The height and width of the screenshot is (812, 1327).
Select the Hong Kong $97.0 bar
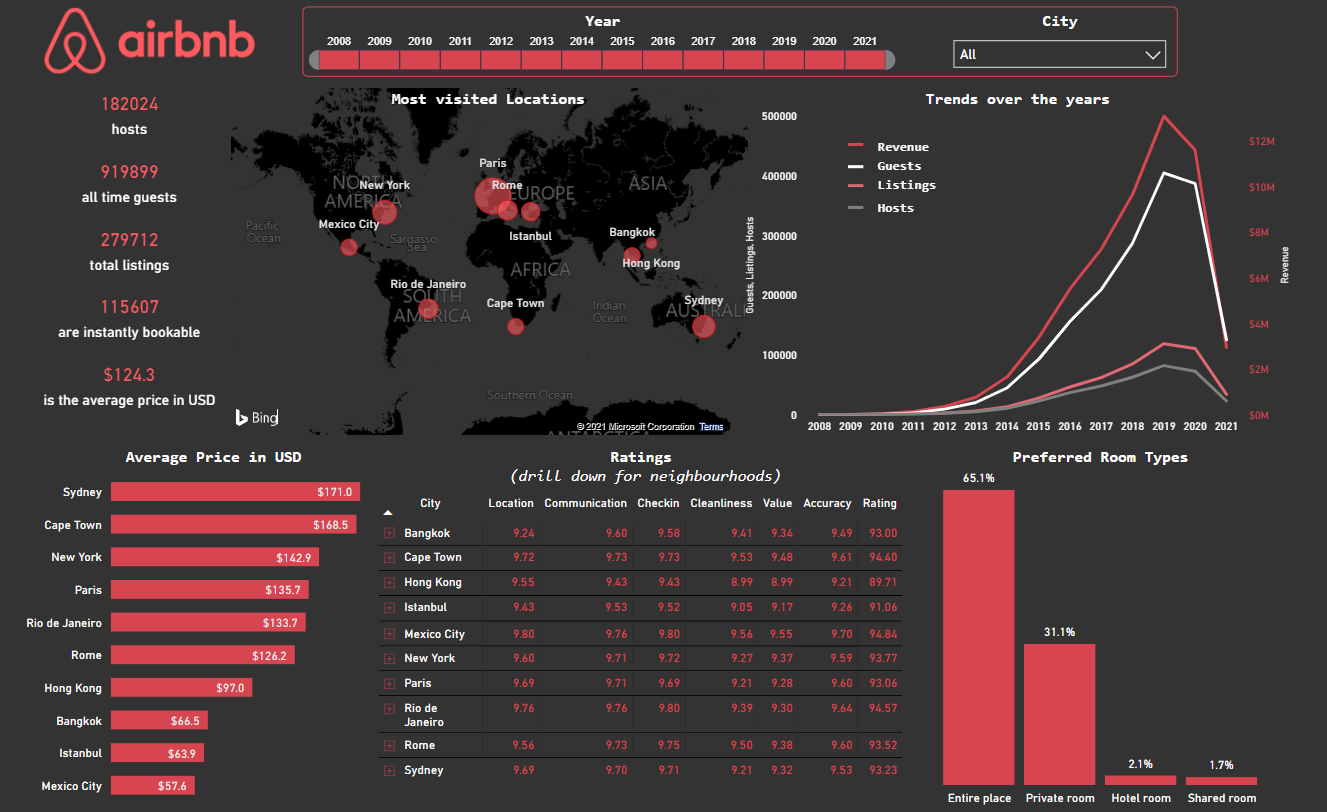[x=182, y=688]
